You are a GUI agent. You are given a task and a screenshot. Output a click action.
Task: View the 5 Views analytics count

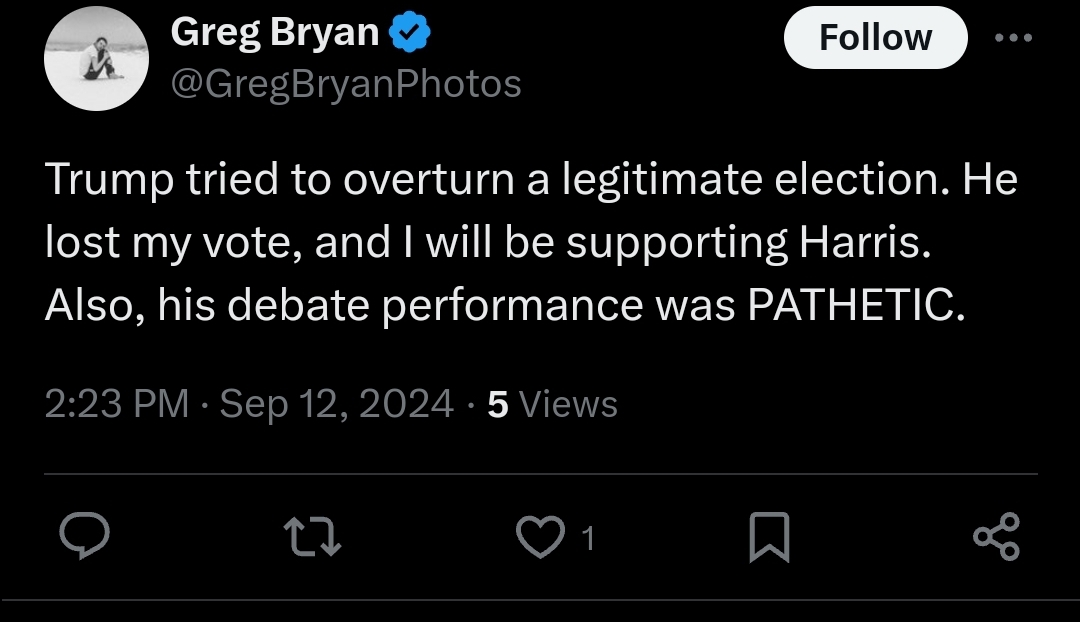552,404
